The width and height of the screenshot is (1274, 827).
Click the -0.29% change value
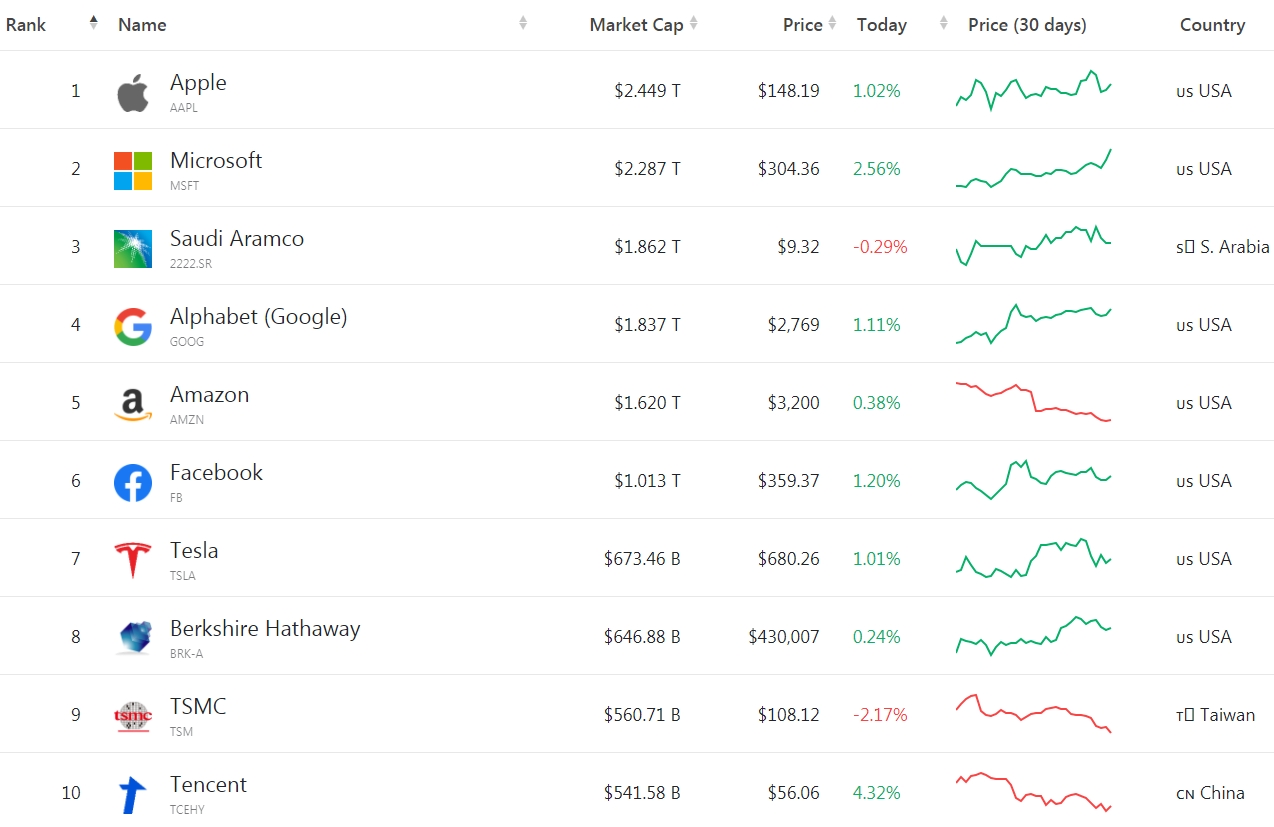[x=880, y=247]
